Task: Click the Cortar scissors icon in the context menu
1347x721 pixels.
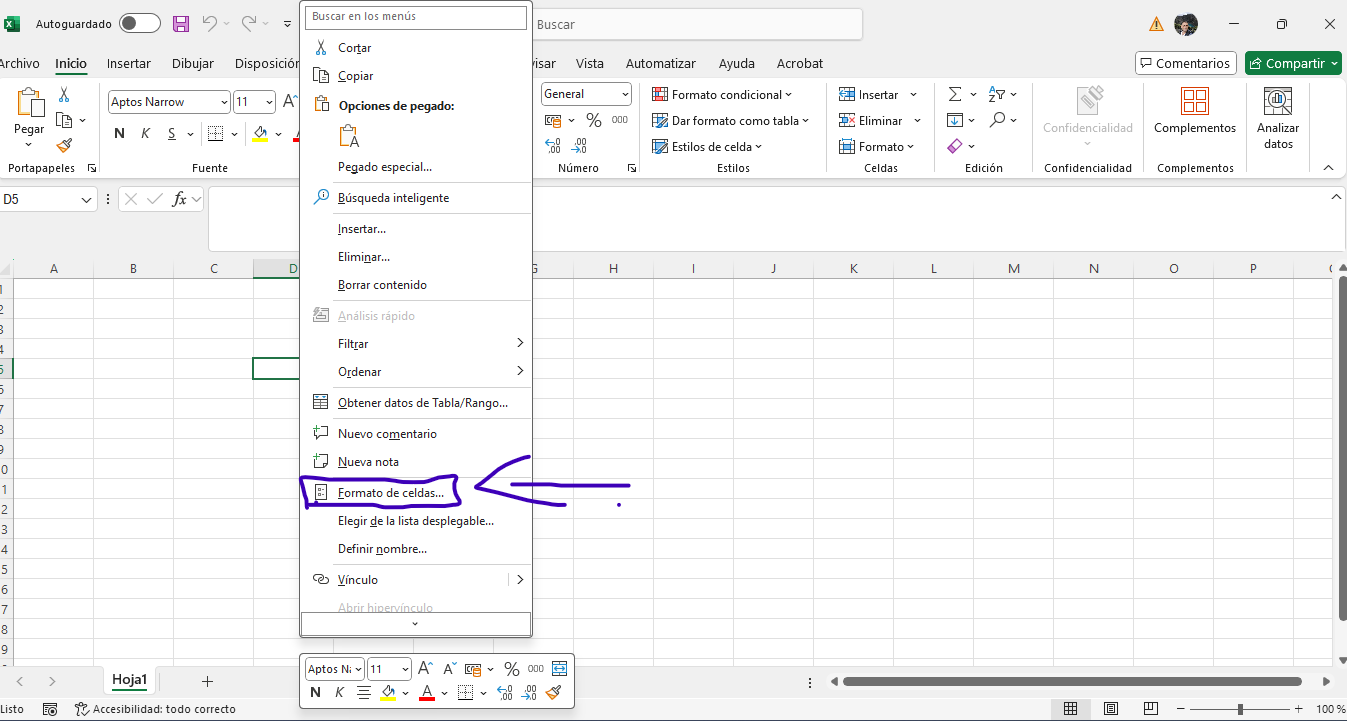Action: (x=322, y=46)
